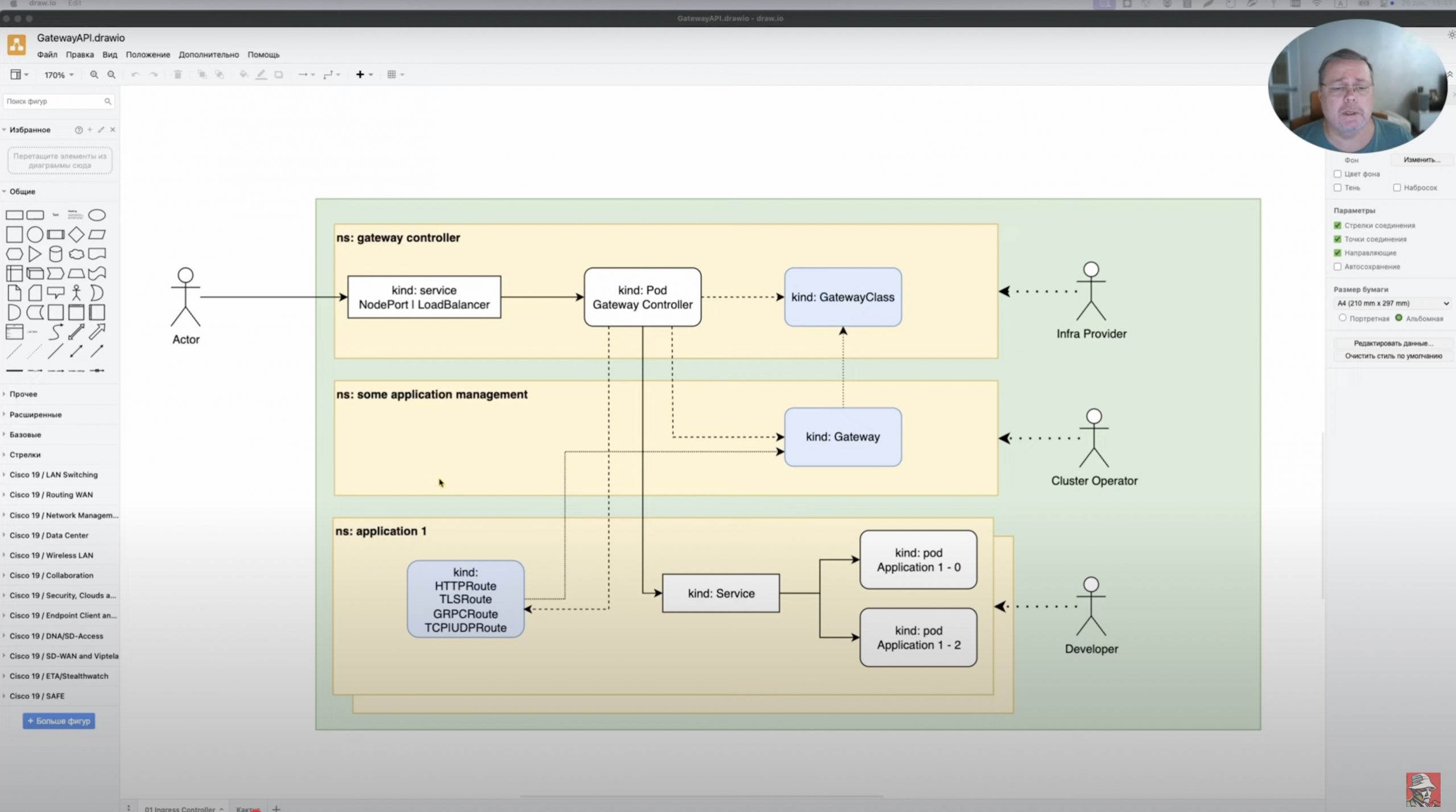
Task: Click the Редактировать данные button
Action: pos(1393,343)
